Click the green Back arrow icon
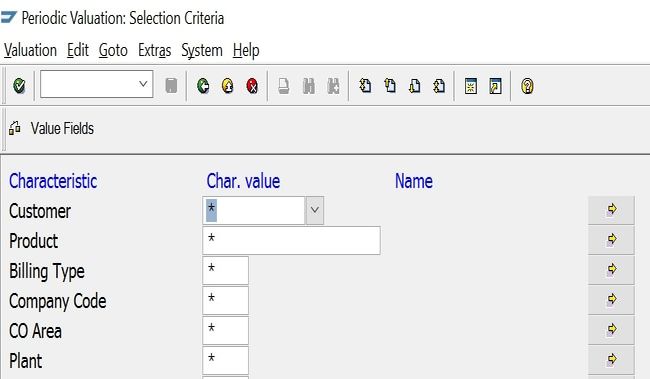 [x=203, y=86]
